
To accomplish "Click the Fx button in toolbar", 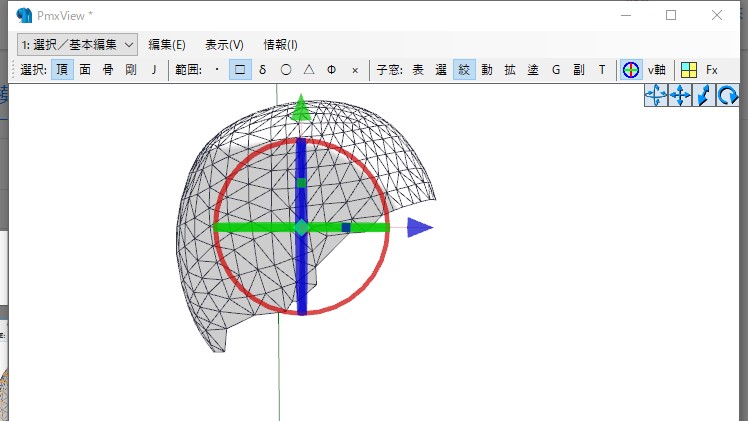I will tap(712, 70).
